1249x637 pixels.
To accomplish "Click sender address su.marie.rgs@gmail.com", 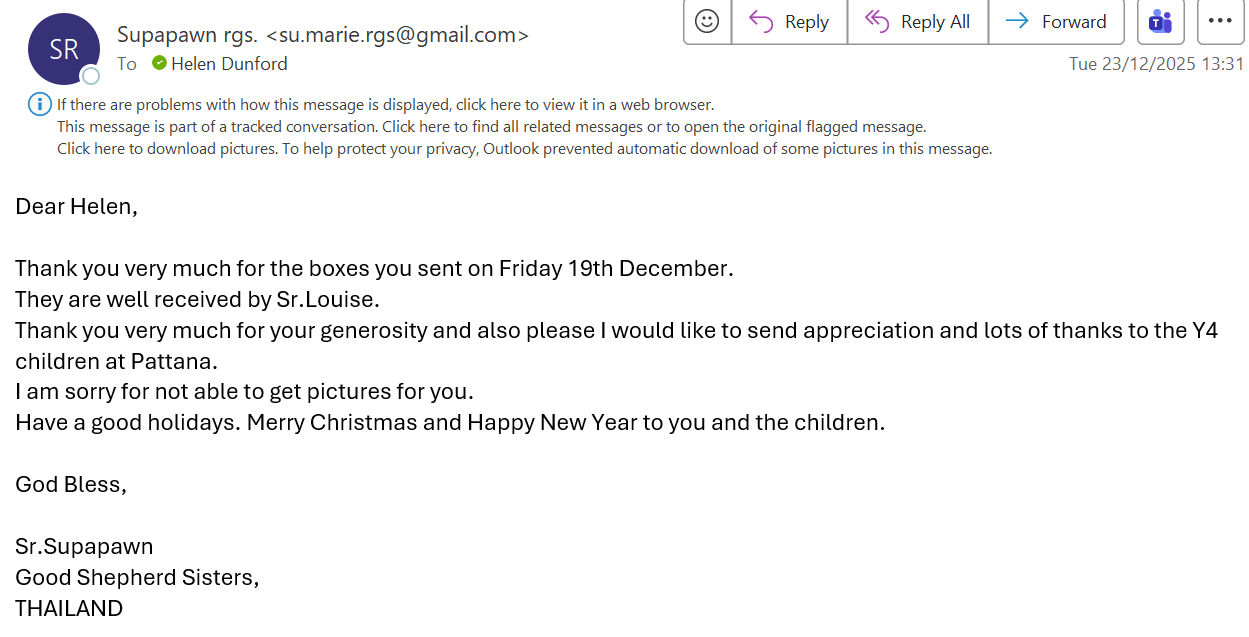I will (397, 35).
